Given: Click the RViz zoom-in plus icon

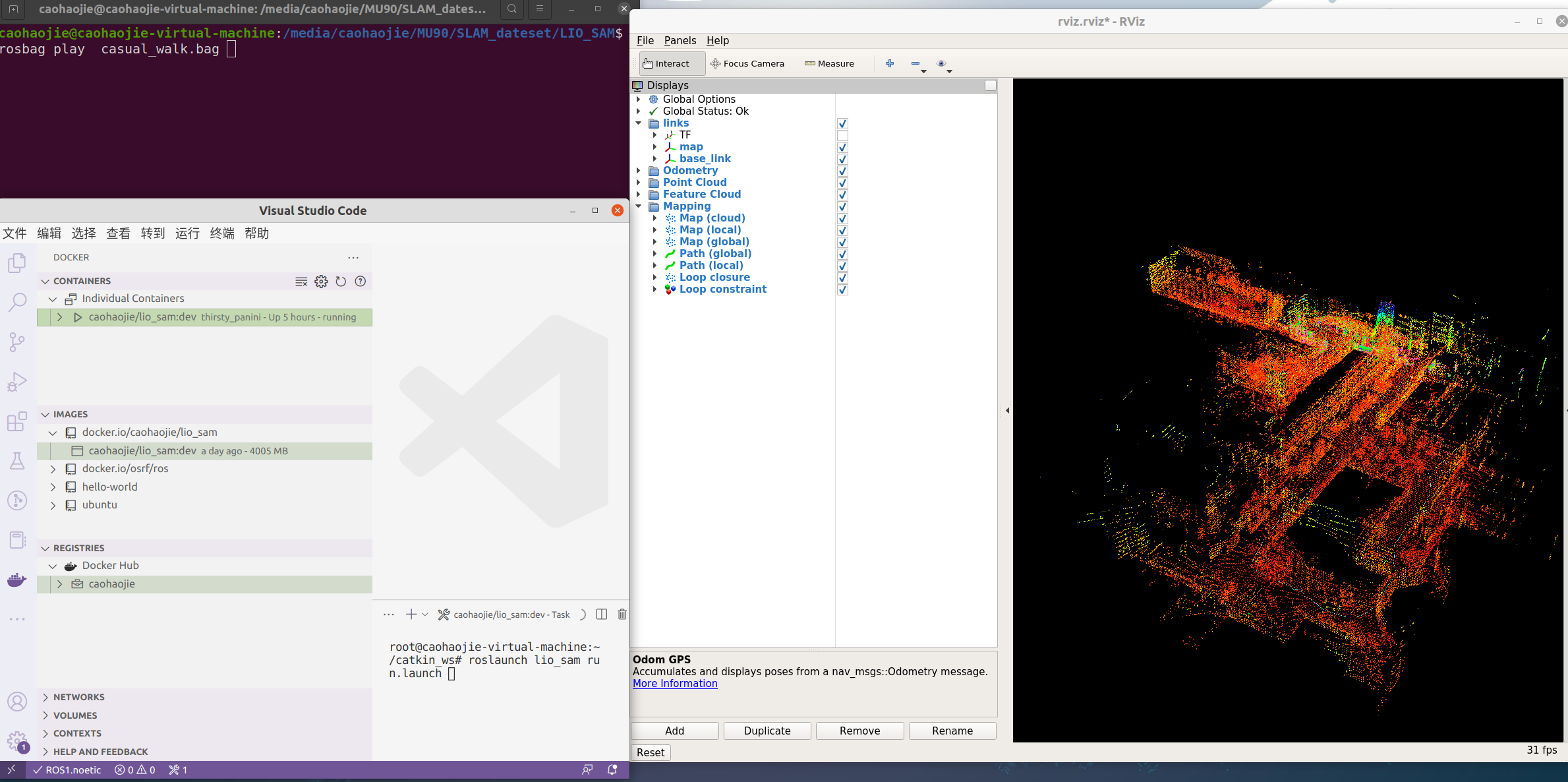Looking at the screenshot, I should pyautogui.click(x=890, y=63).
